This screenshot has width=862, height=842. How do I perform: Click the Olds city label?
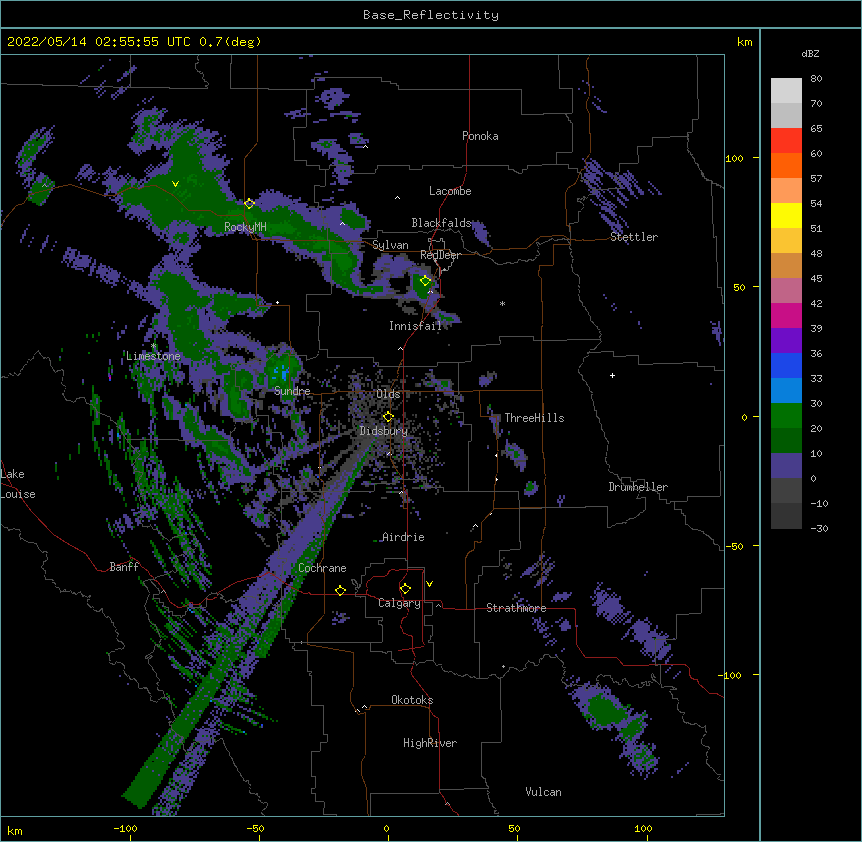(x=388, y=394)
